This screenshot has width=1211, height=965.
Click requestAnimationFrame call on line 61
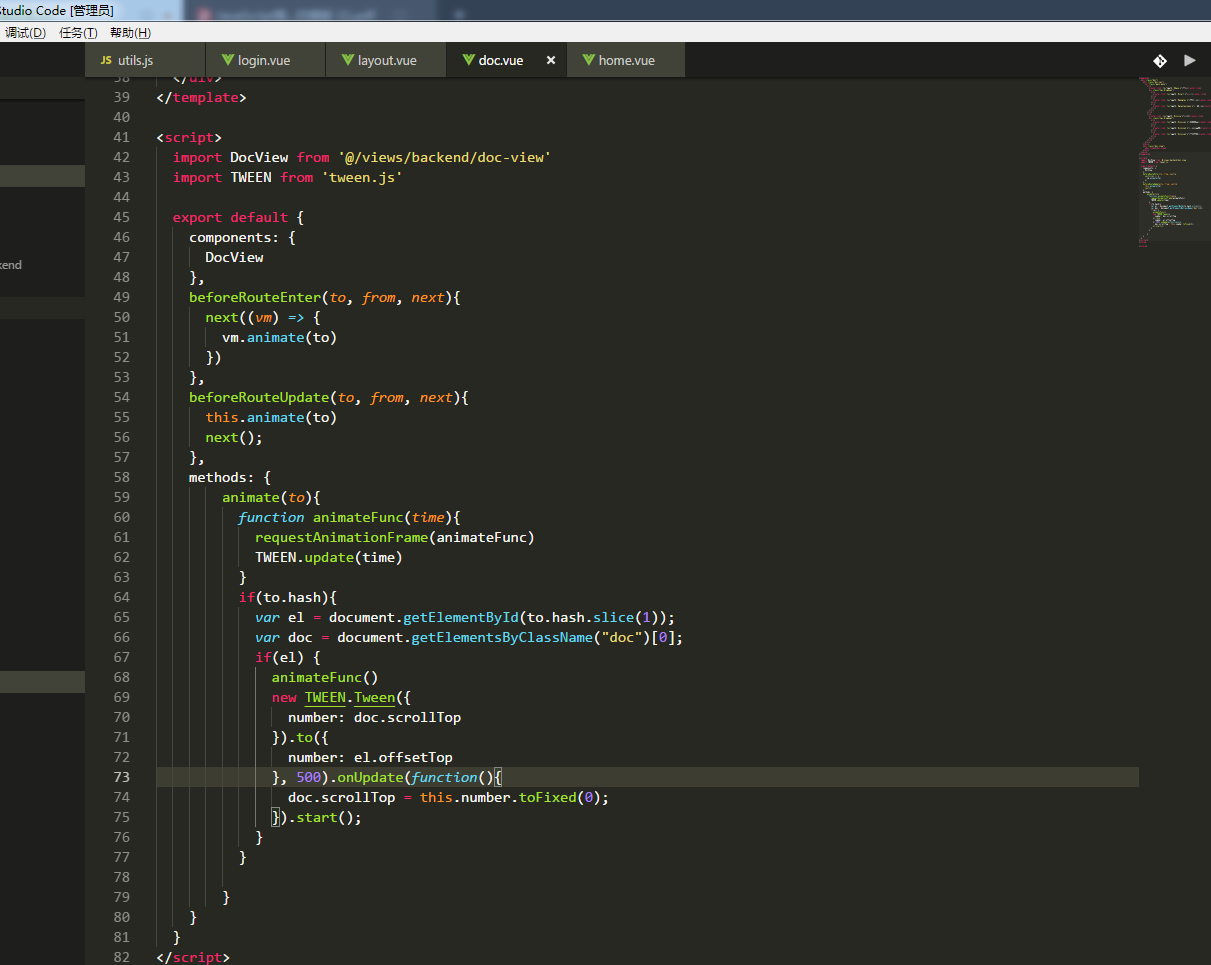tap(394, 537)
